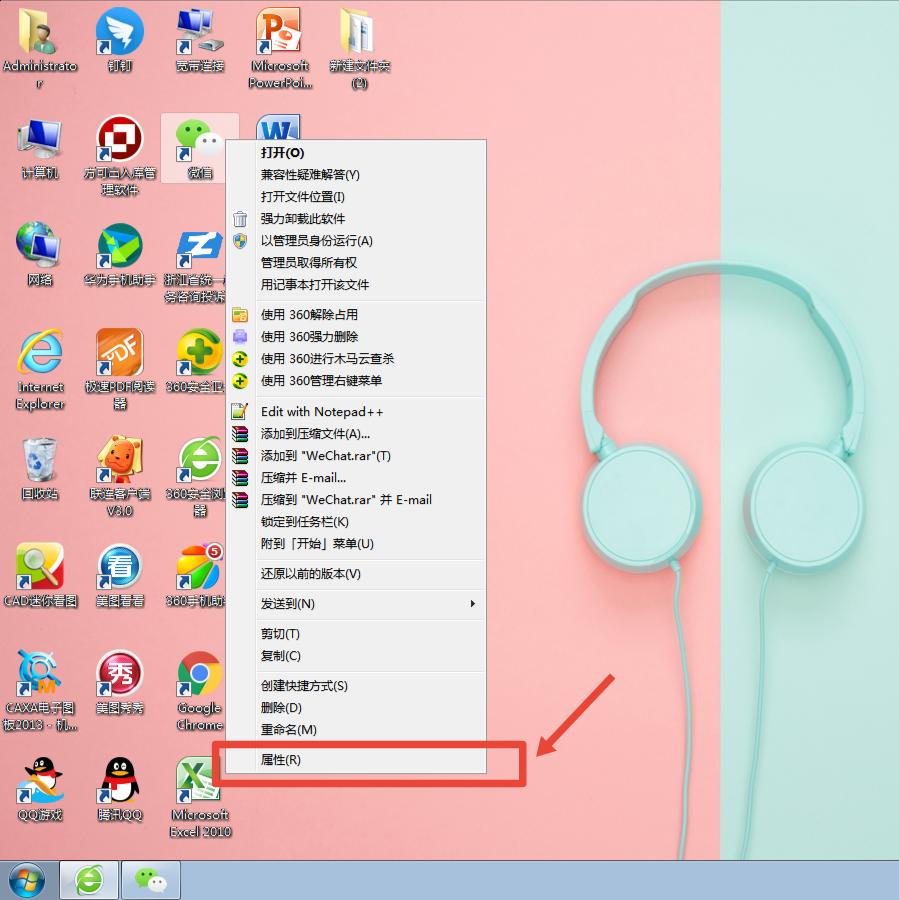Image resolution: width=899 pixels, height=900 pixels.
Task: Choose 锁定到任务栏(K) menu entry
Action: [356, 522]
